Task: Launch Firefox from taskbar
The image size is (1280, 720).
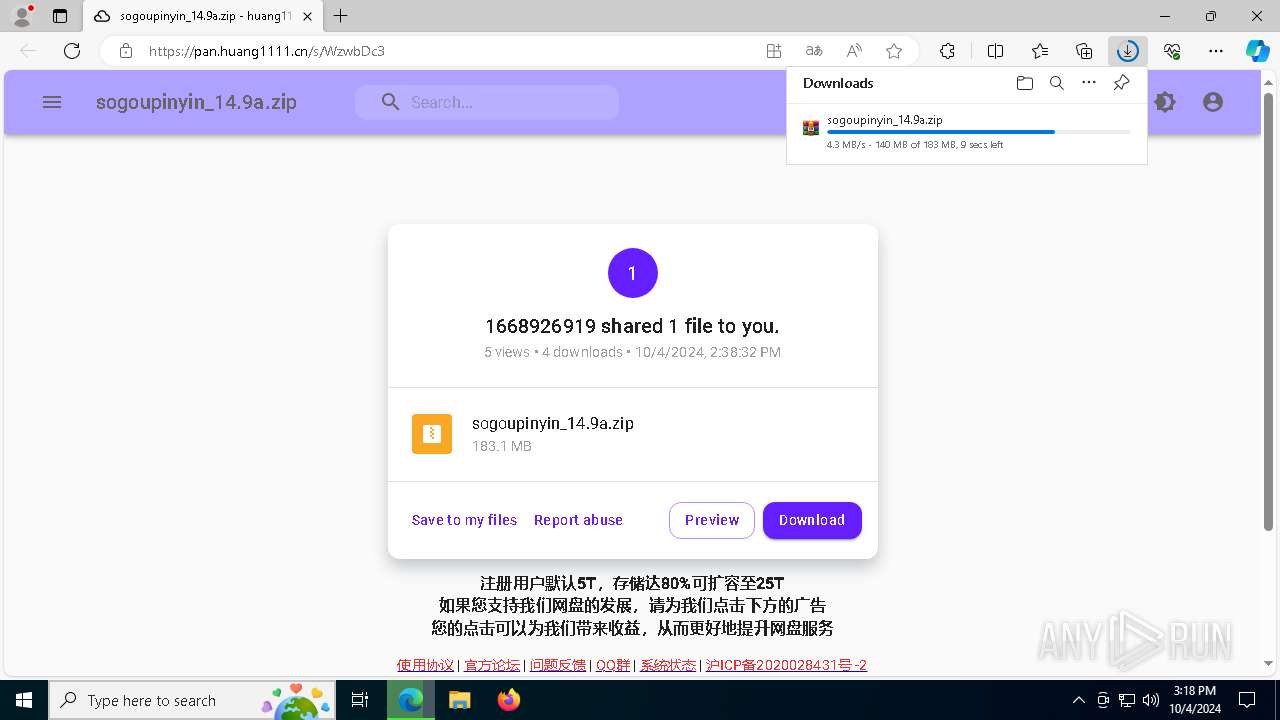Action: click(509, 700)
